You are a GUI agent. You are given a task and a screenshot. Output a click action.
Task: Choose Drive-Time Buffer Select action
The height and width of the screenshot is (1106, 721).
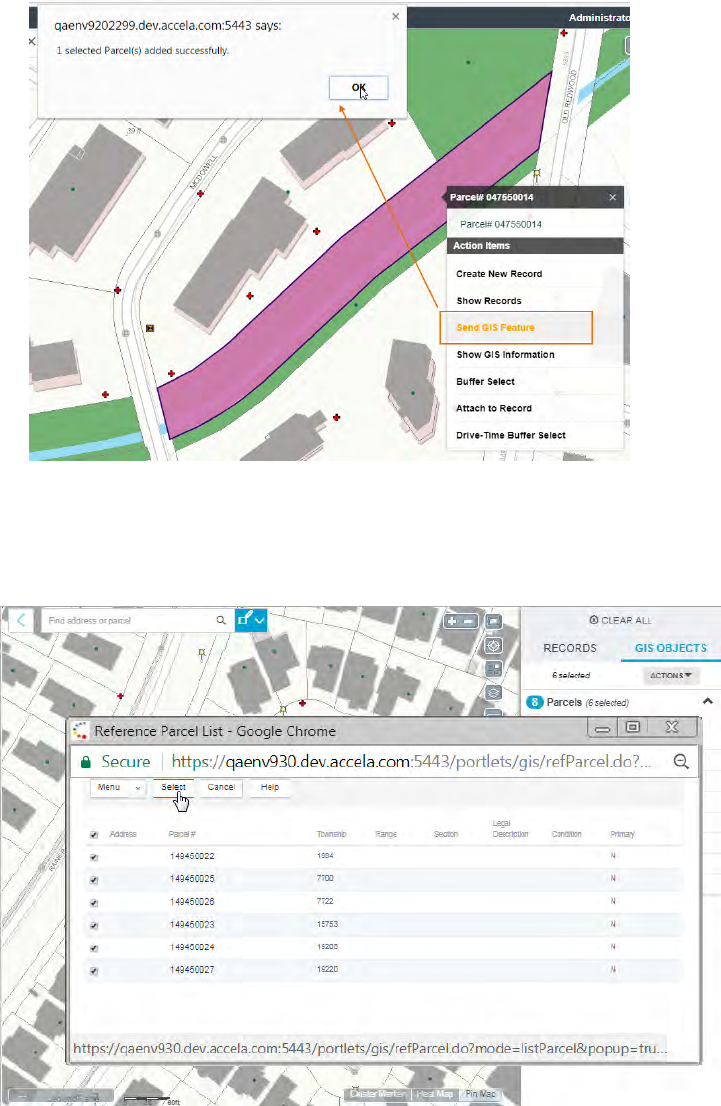[511, 435]
